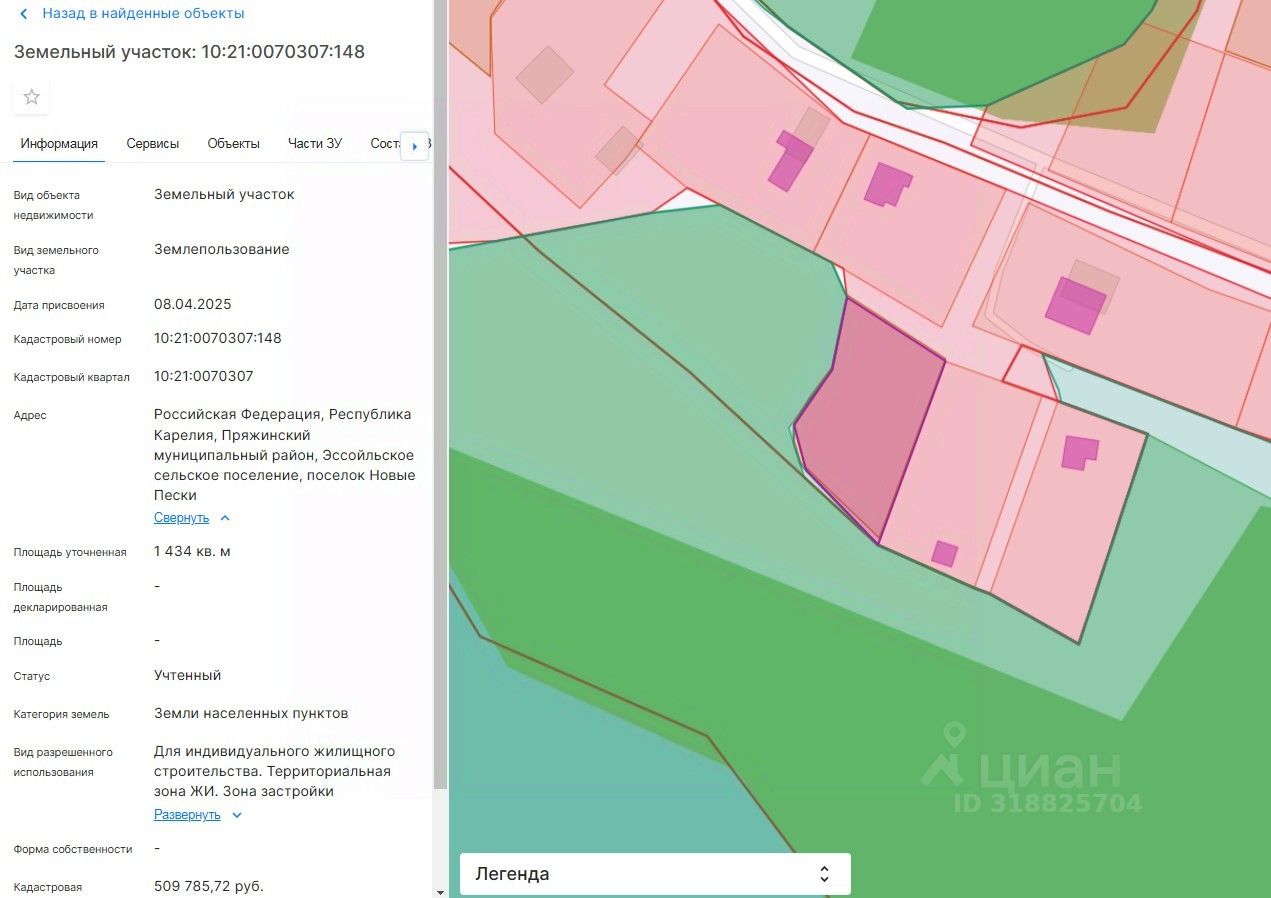This screenshot has height=898, width=1271.
Task: Click the label 'Площадь декларированная'
Action: (x=60, y=597)
